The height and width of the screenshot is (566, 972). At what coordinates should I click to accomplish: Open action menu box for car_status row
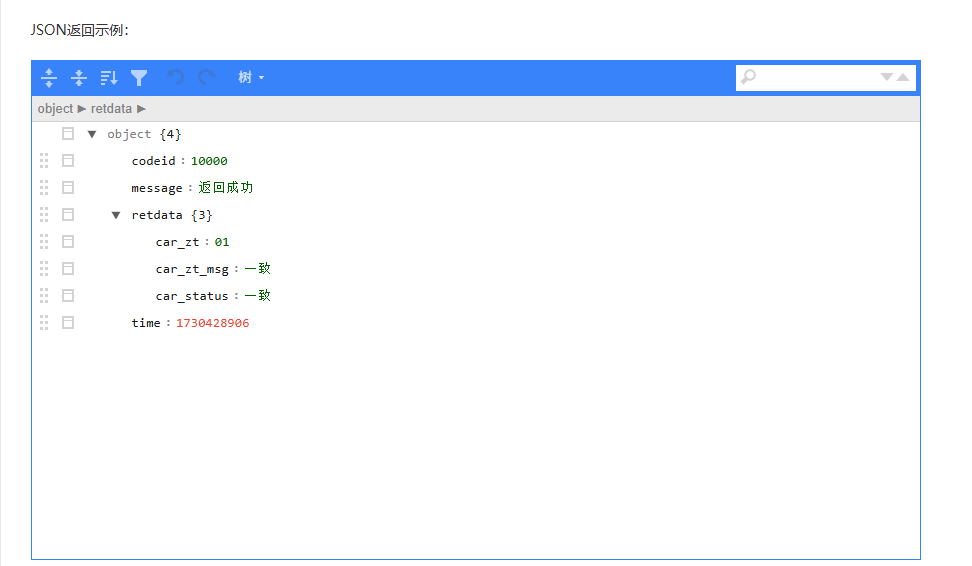(68, 296)
